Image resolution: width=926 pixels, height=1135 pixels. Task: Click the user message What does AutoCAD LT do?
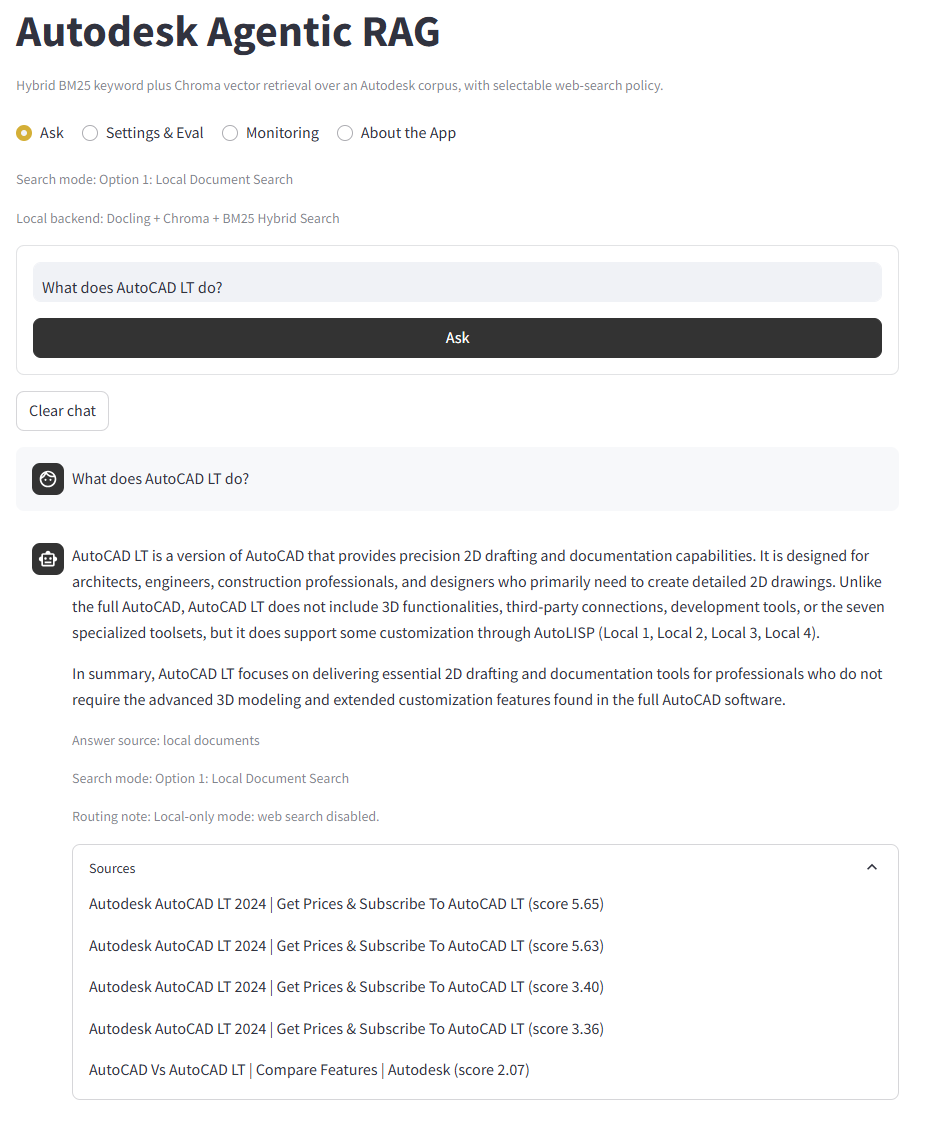coord(161,479)
